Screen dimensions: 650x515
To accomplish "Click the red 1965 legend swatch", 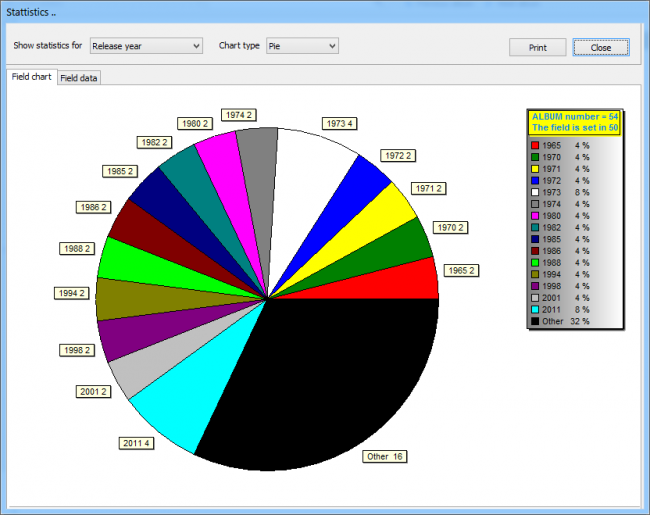I will point(535,146).
